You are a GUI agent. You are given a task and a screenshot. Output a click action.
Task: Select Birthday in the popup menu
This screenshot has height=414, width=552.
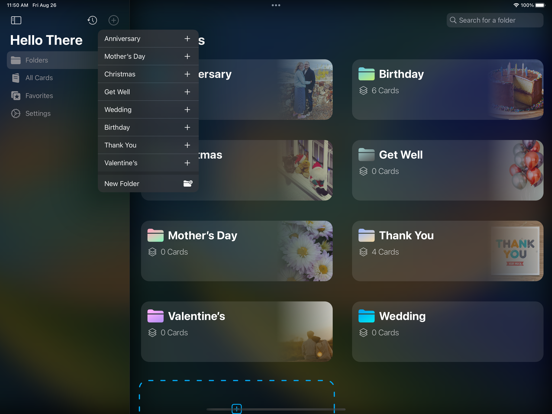[x=148, y=127]
